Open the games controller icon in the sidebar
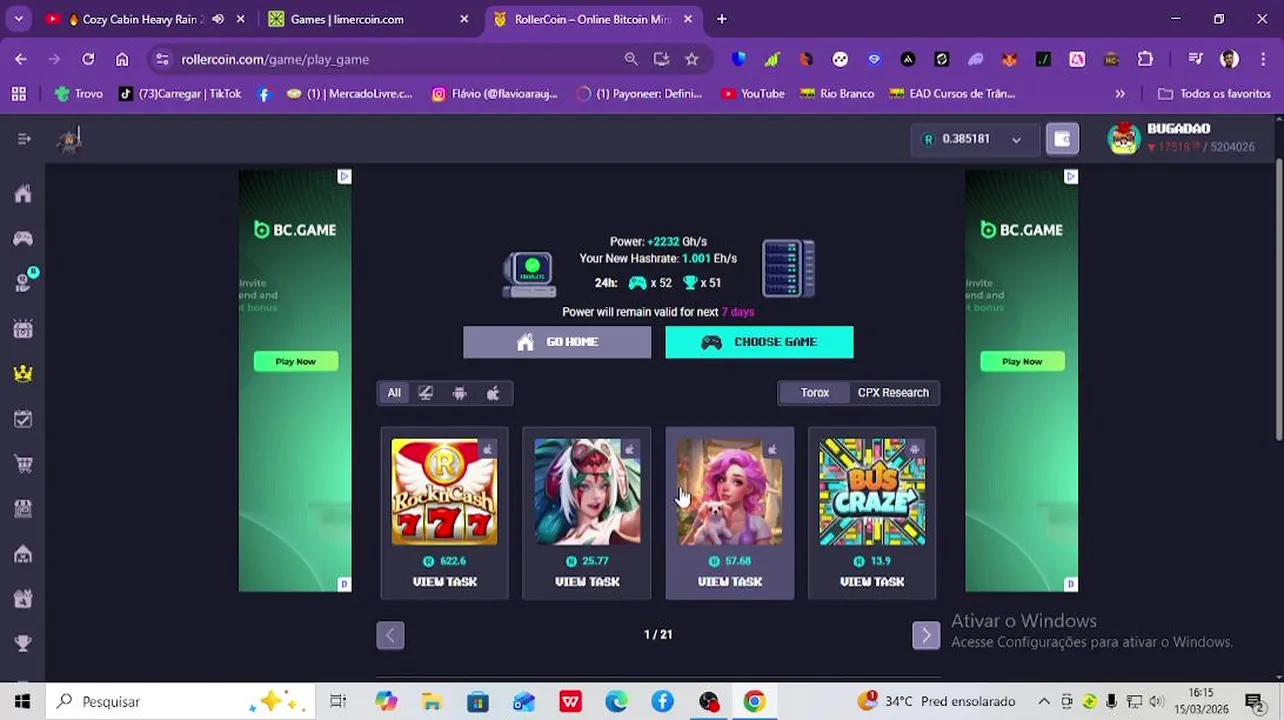The image size is (1284, 720). point(23,238)
